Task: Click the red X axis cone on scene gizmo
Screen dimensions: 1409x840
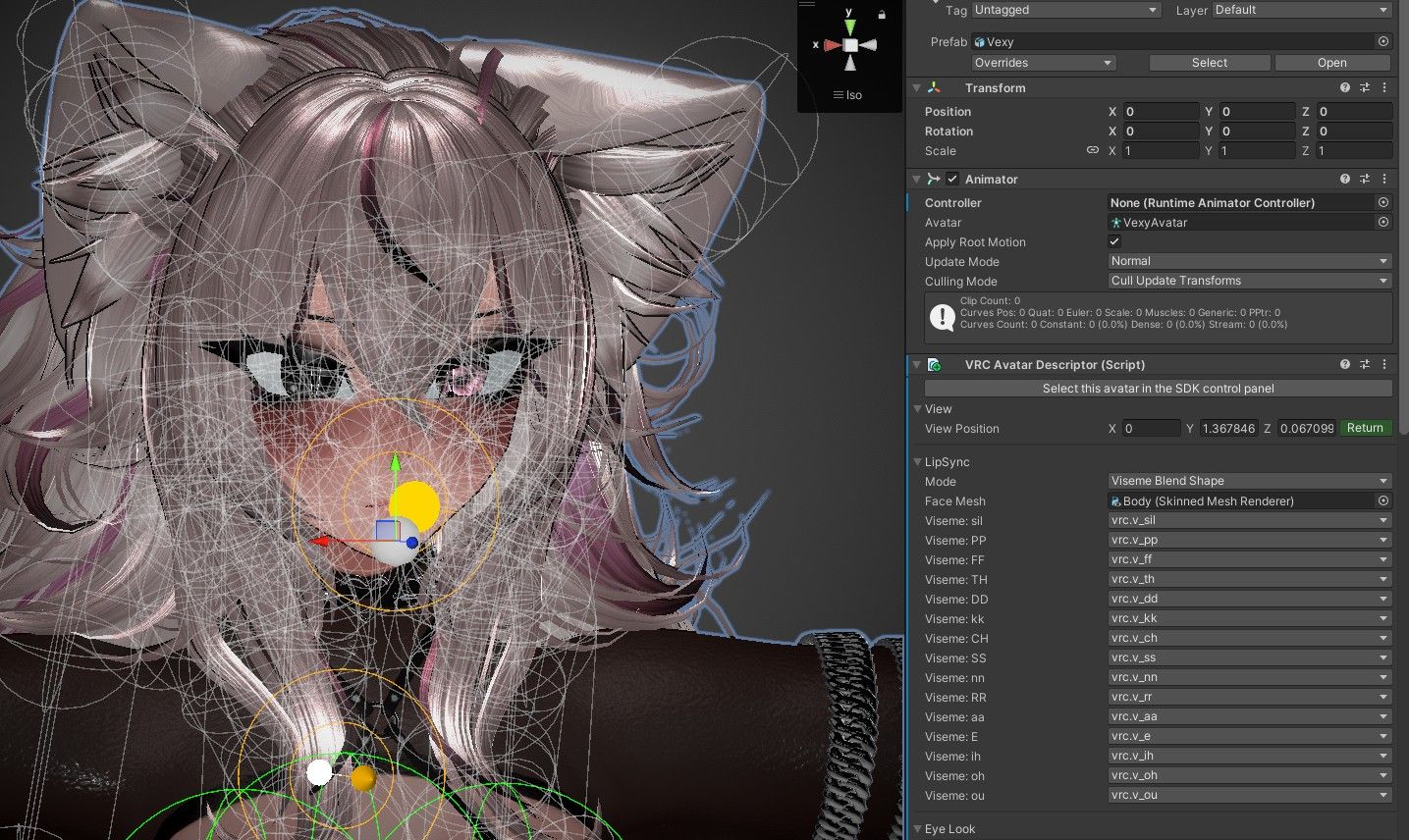Action: [833, 45]
